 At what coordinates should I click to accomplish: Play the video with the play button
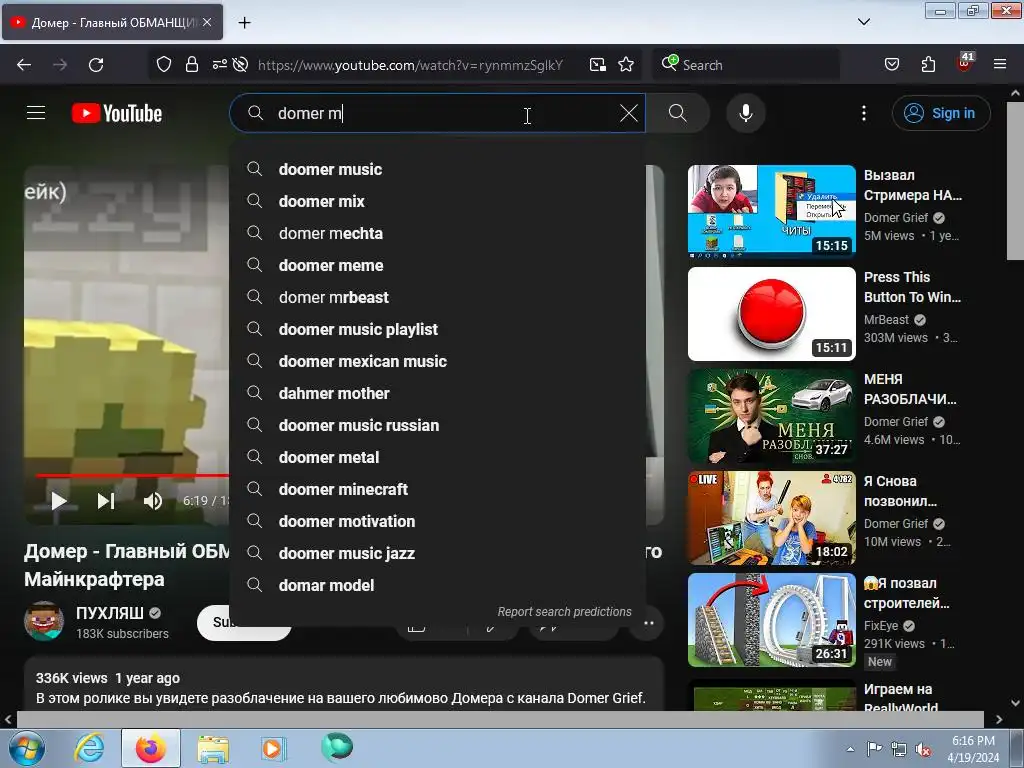(59, 501)
